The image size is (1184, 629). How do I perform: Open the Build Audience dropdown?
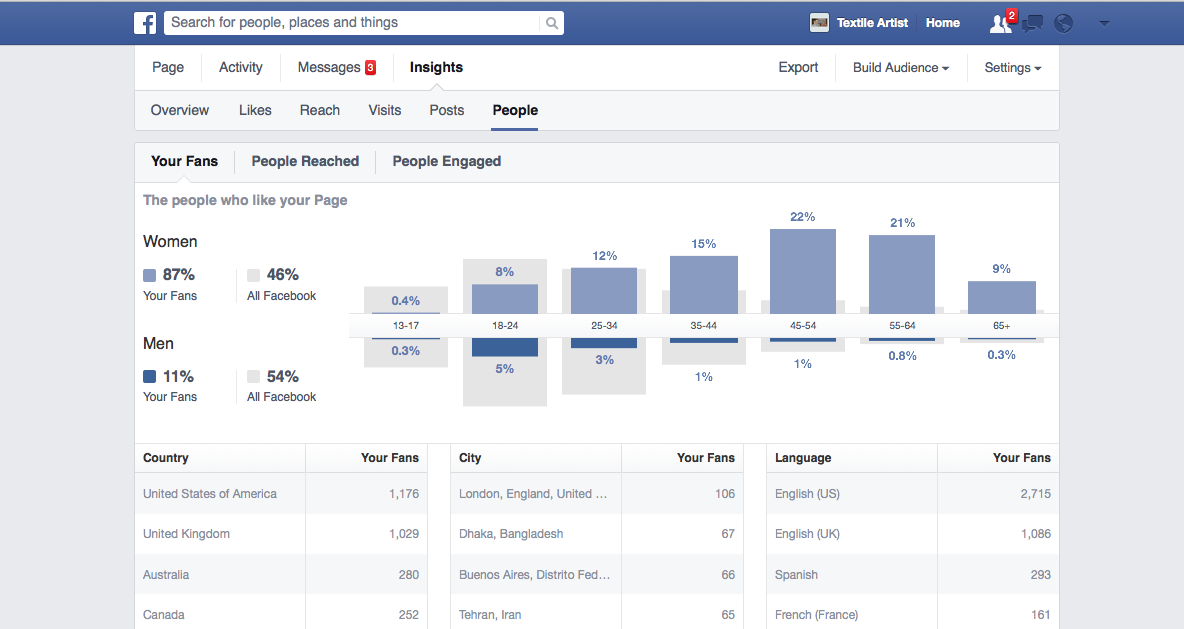click(901, 68)
